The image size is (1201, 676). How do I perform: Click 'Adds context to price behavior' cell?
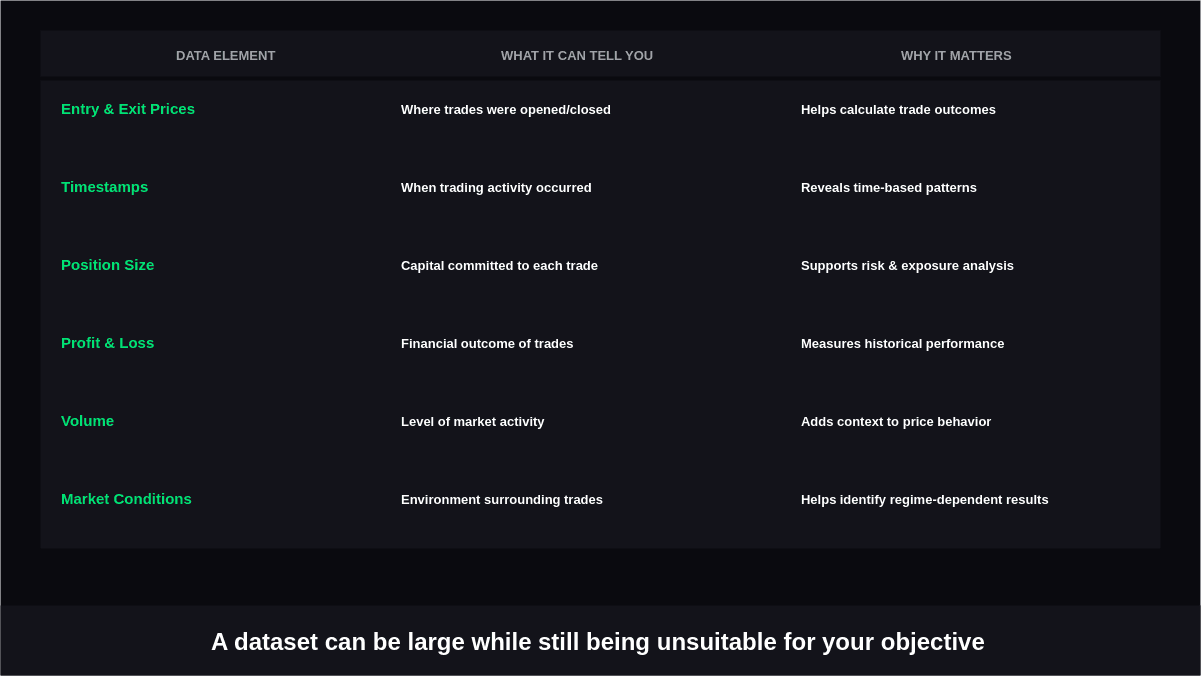pyautogui.click(x=896, y=422)
